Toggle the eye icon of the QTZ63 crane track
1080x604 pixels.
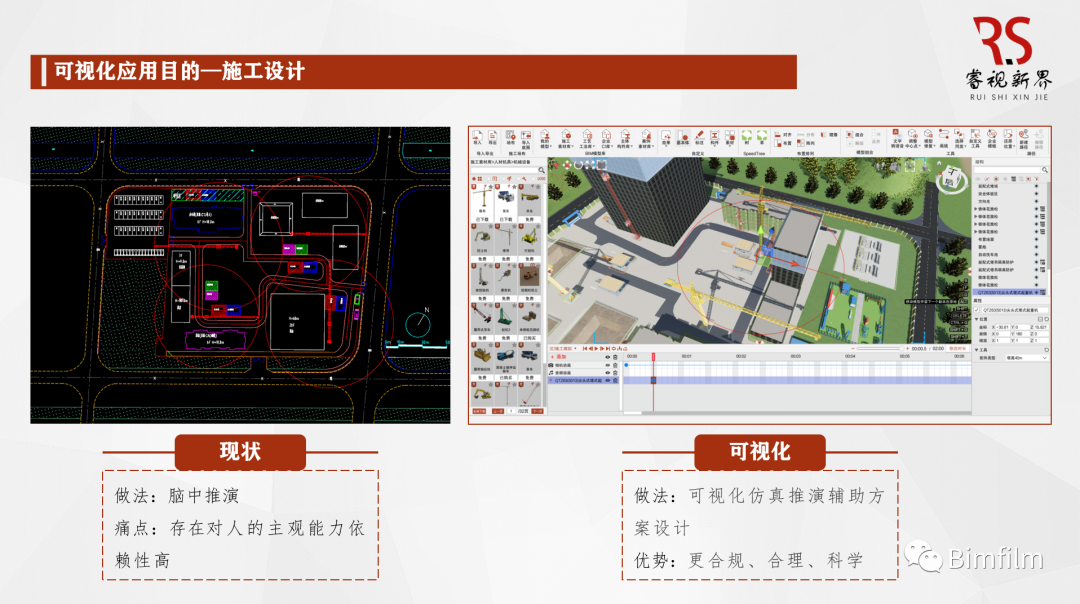608,381
